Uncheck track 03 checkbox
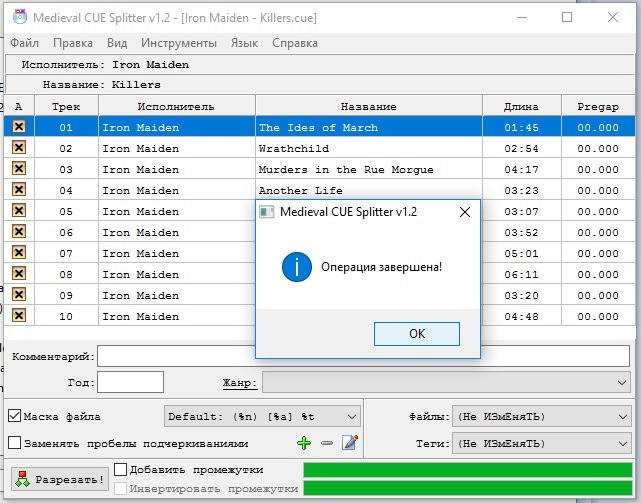Screen dimensions: 641x503 (x=19, y=168)
